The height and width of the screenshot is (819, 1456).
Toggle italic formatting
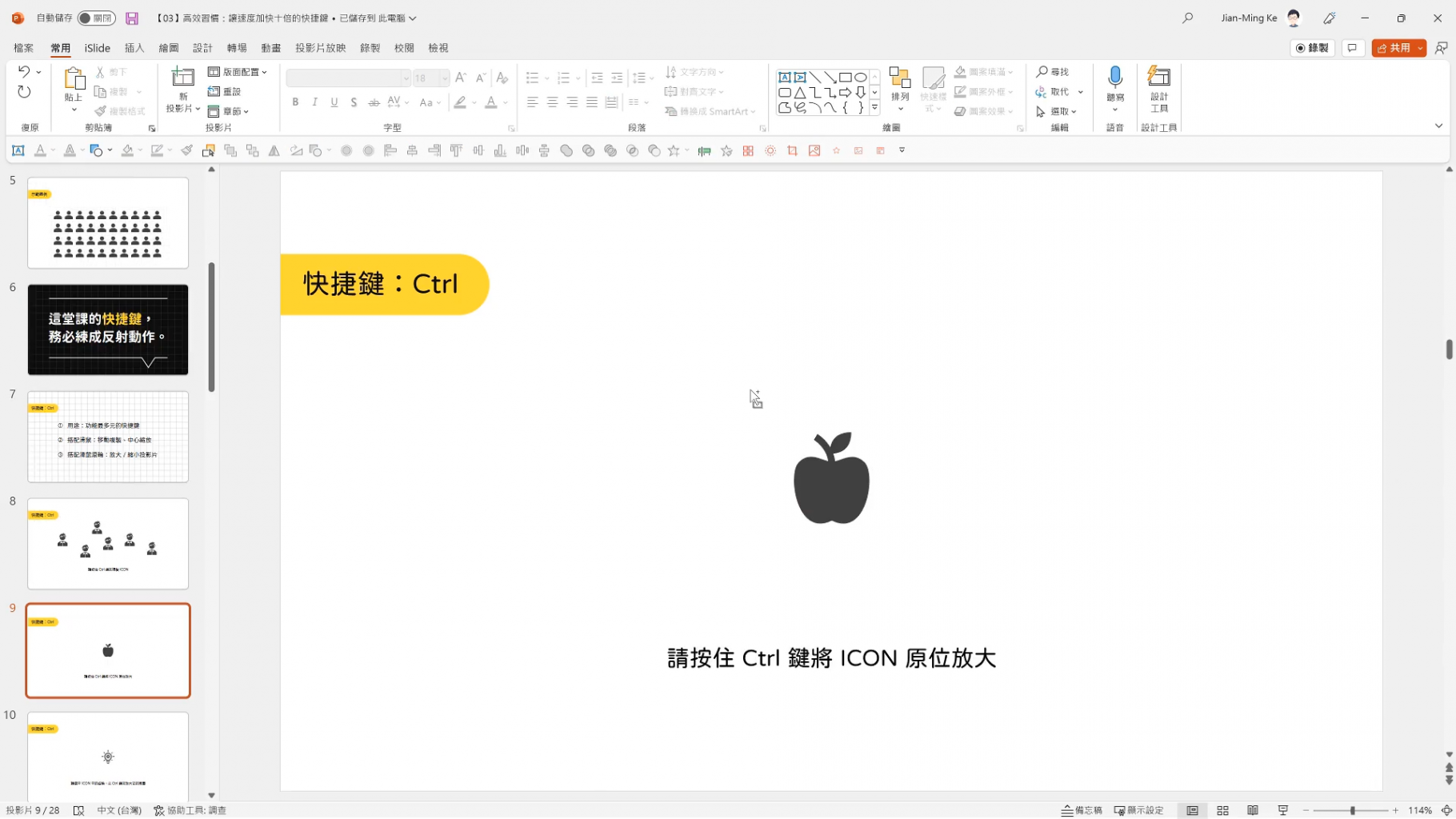tap(314, 102)
